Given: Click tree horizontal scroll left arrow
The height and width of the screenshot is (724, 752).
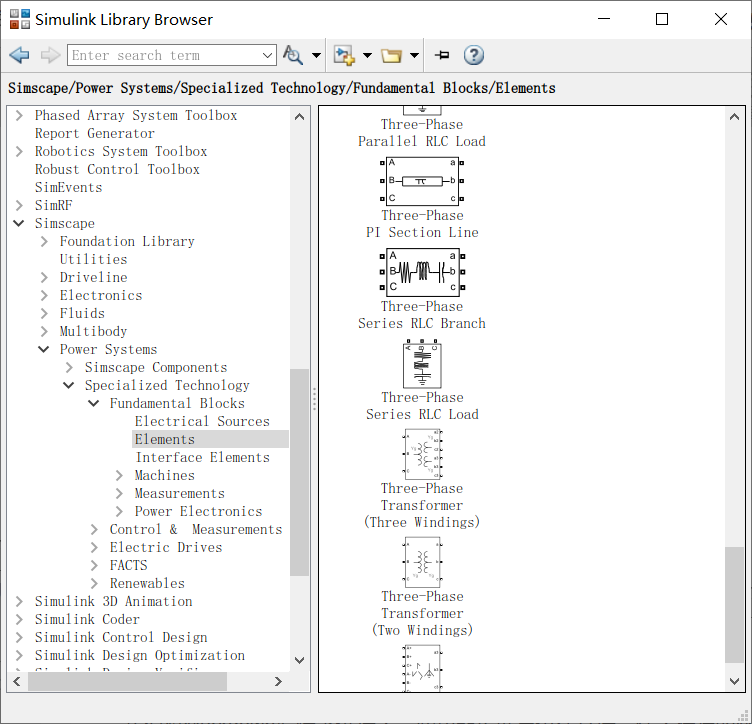Looking at the screenshot, I should click(x=17, y=681).
